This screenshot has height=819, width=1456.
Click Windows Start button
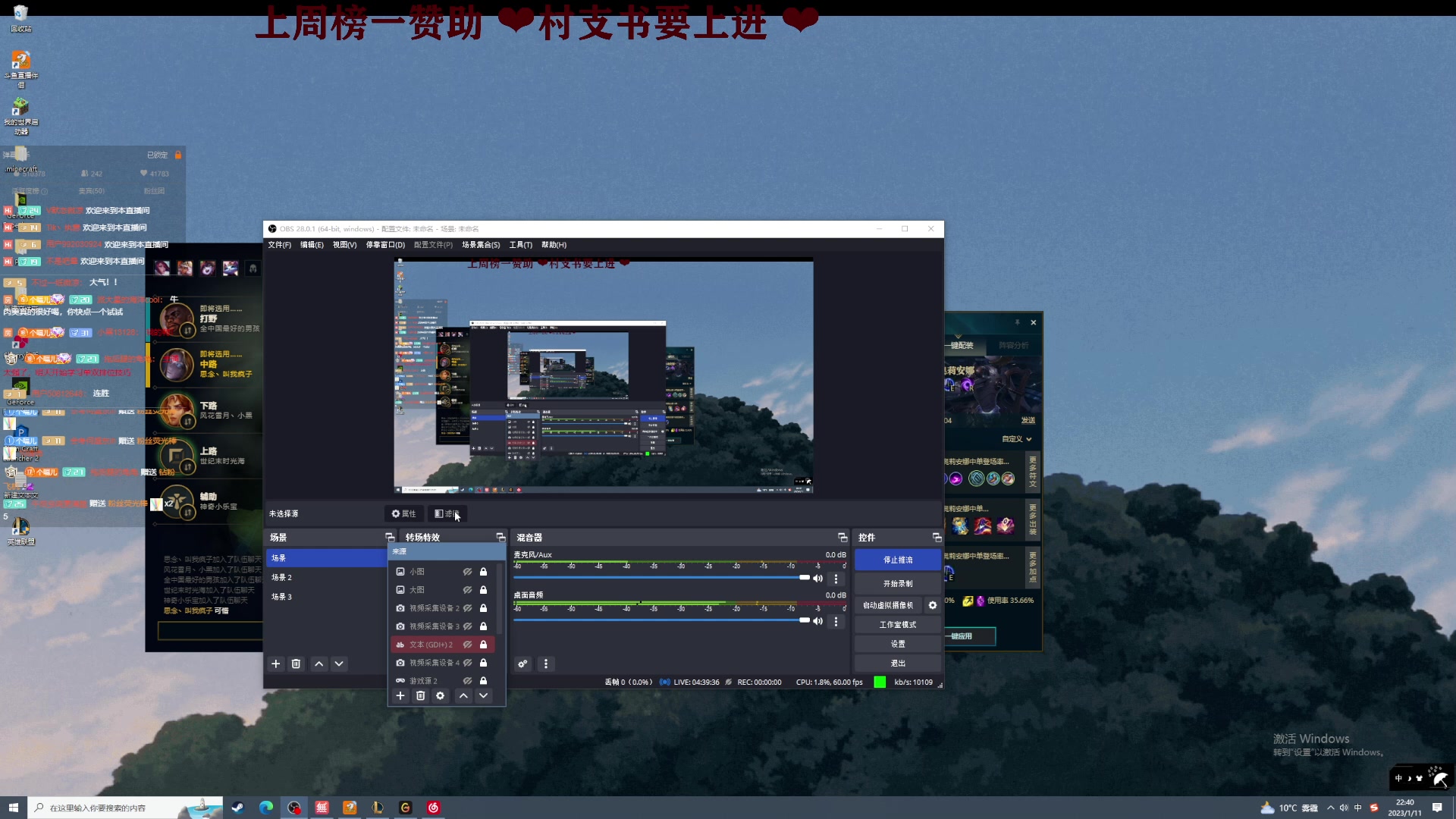(x=13, y=808)
